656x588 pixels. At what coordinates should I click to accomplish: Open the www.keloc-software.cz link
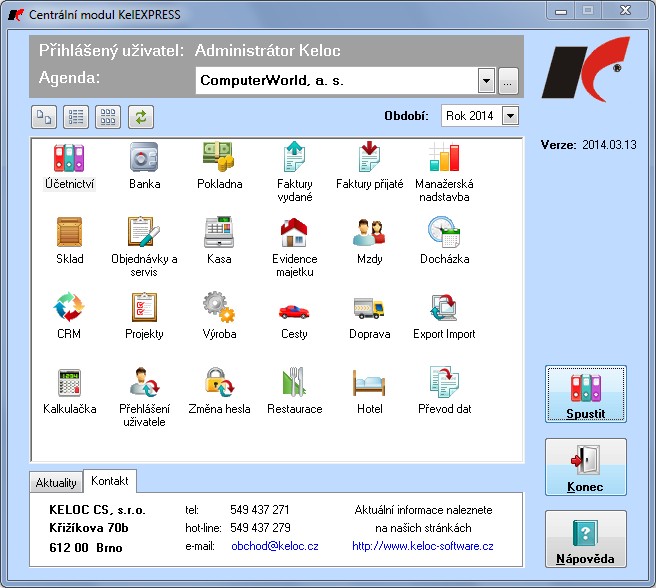pyautogui.click(x=423, y=546)
